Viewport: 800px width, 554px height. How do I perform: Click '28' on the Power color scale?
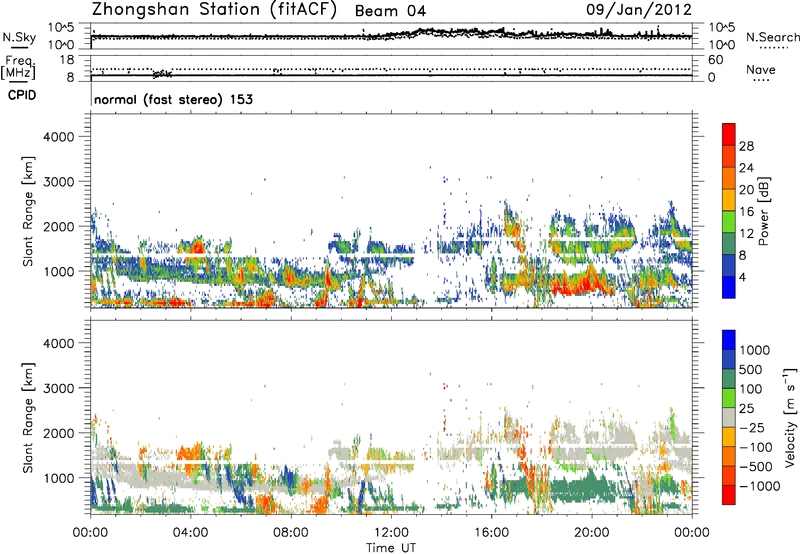746,146
